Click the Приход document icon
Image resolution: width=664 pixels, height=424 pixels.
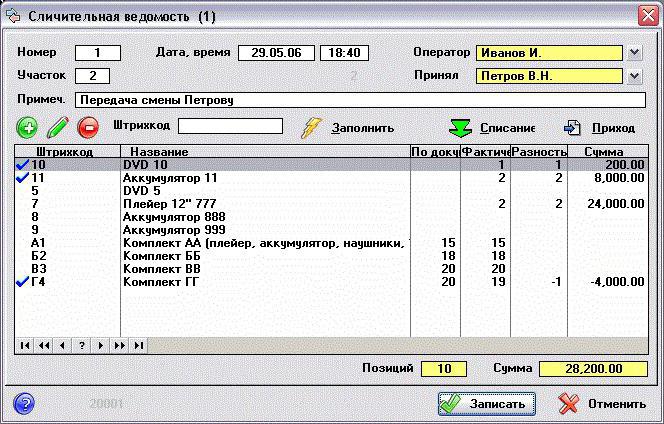click(573, 128)
